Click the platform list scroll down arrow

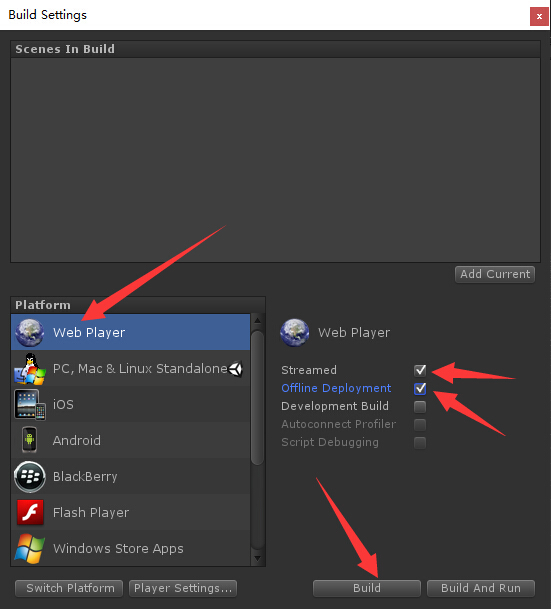click(257, 558)
